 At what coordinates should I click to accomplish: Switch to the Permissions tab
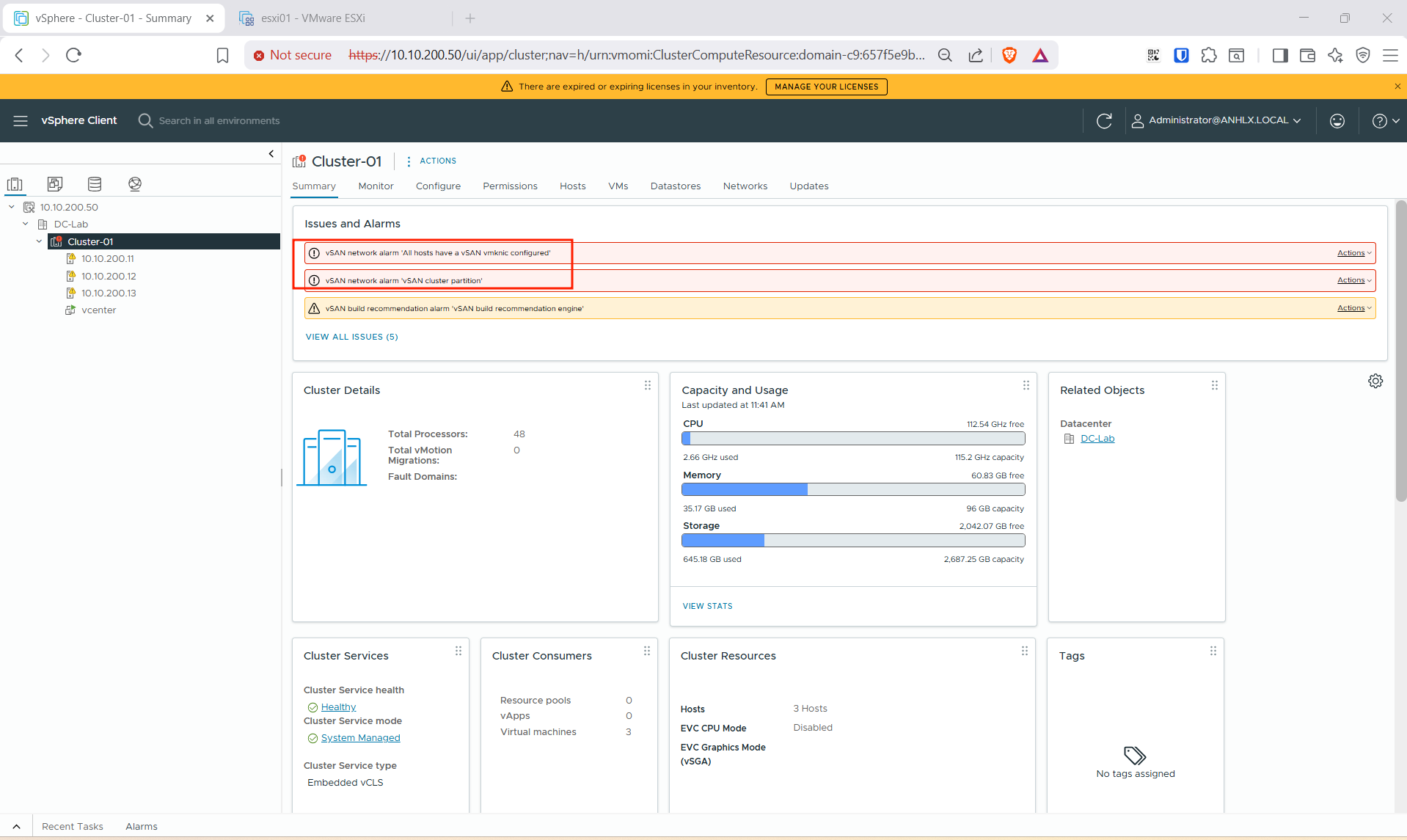[510, 186]
